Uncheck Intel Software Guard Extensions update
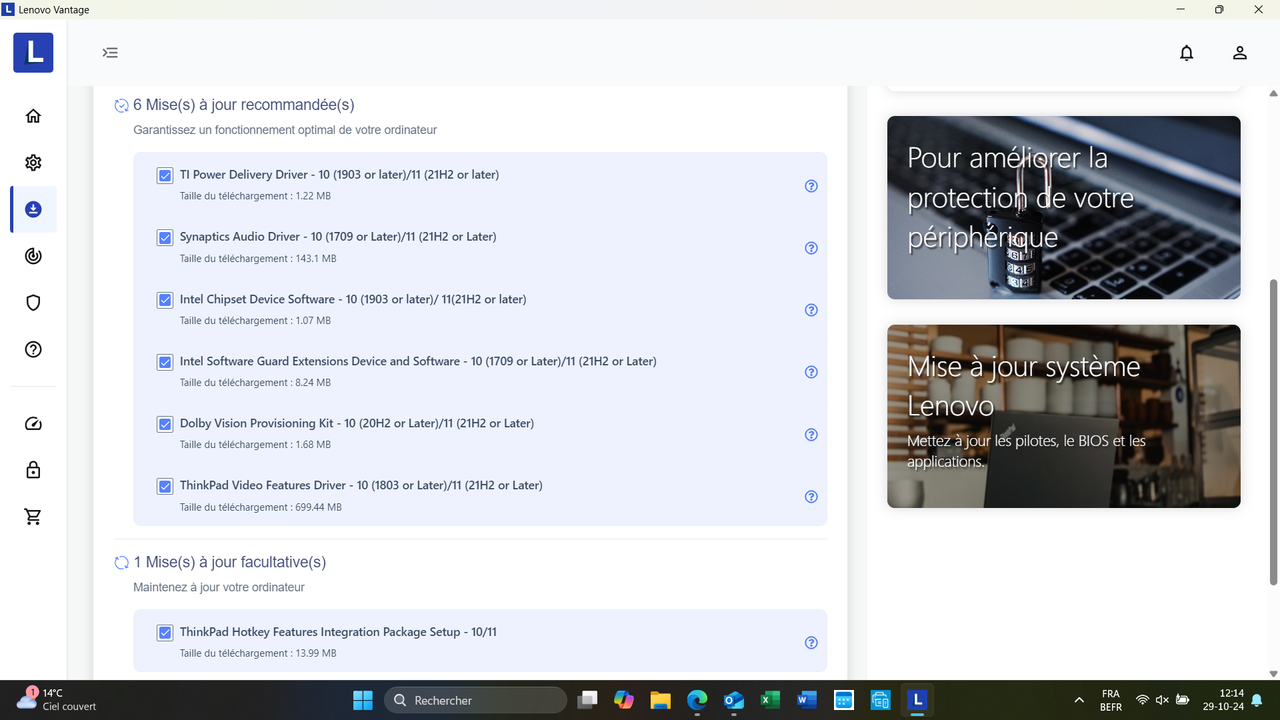Image resolution: width=1280 pixels, height=720 pixels. (165, 362)
